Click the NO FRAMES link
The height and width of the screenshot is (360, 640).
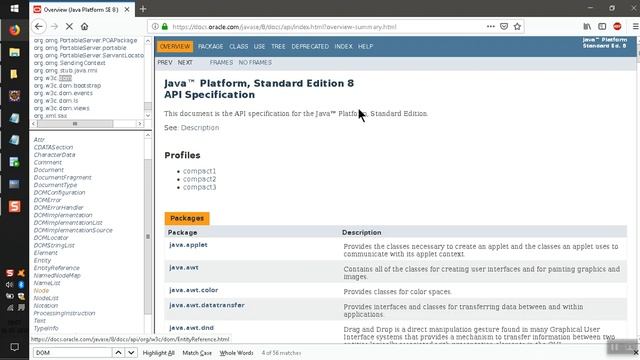point(255,62)
